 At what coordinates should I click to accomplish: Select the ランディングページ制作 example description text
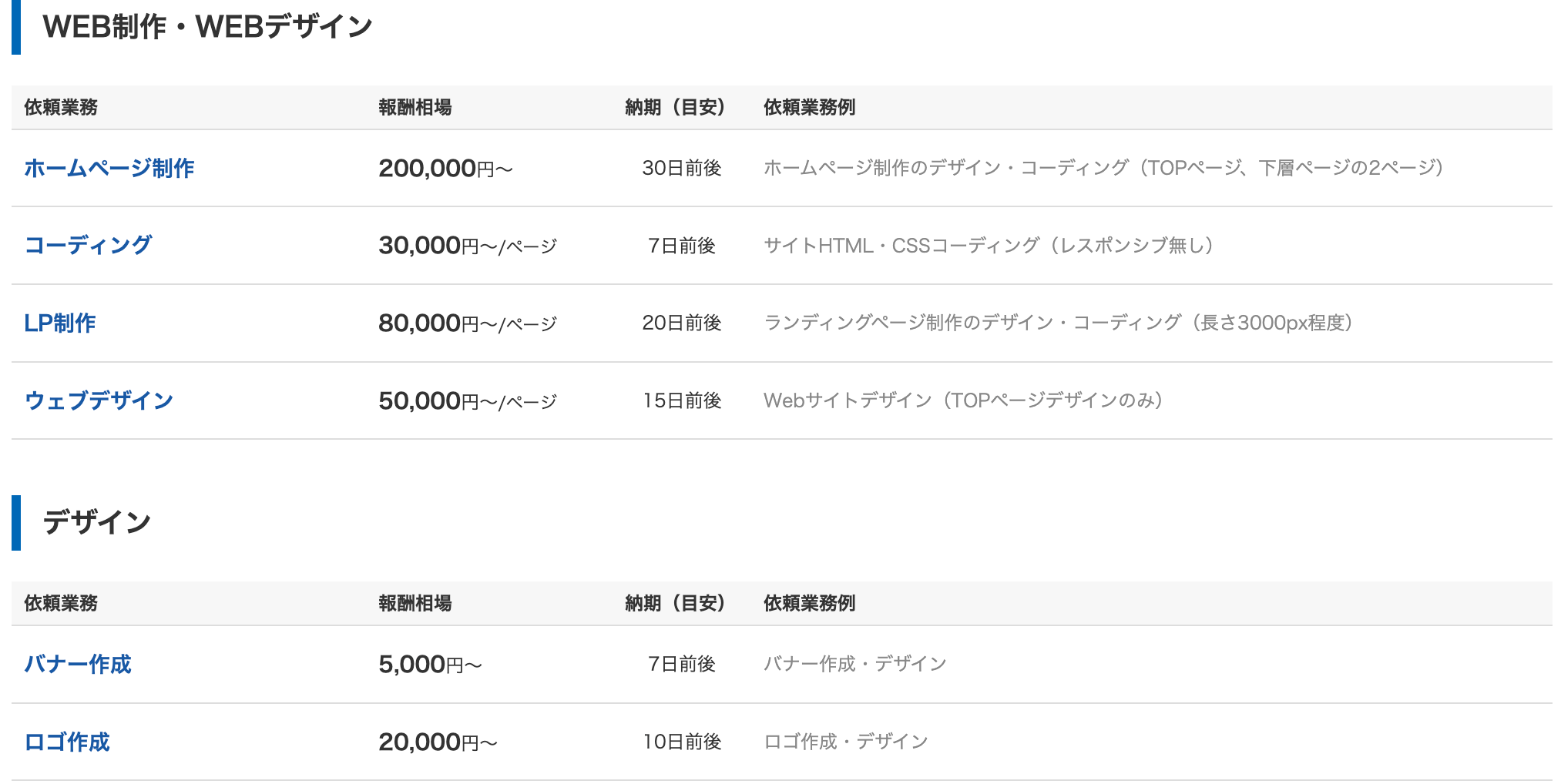point(1058,323)
